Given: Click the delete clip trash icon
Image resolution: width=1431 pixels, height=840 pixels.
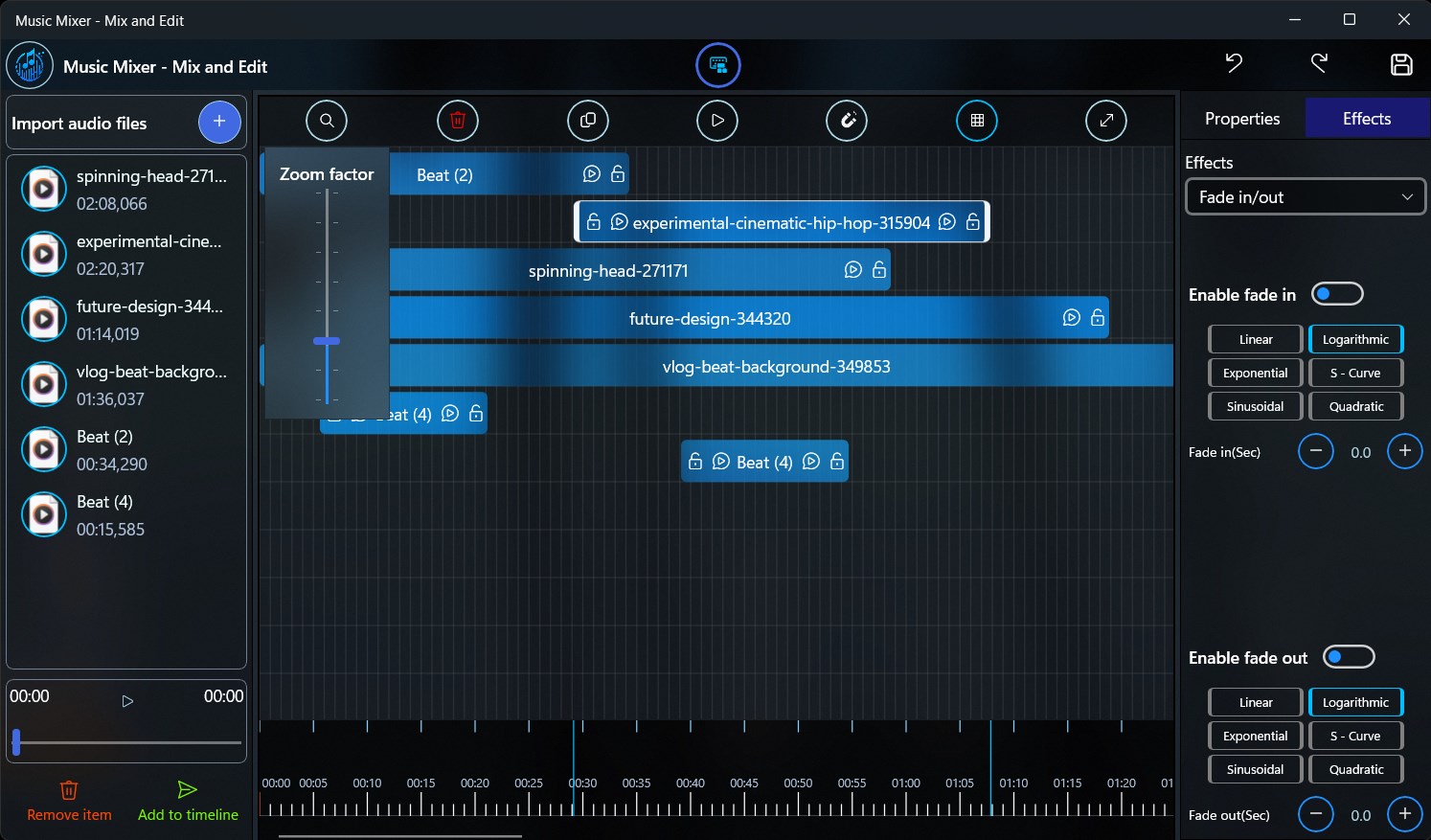Looking at the screenshot, I should click(x=458, y=120).
